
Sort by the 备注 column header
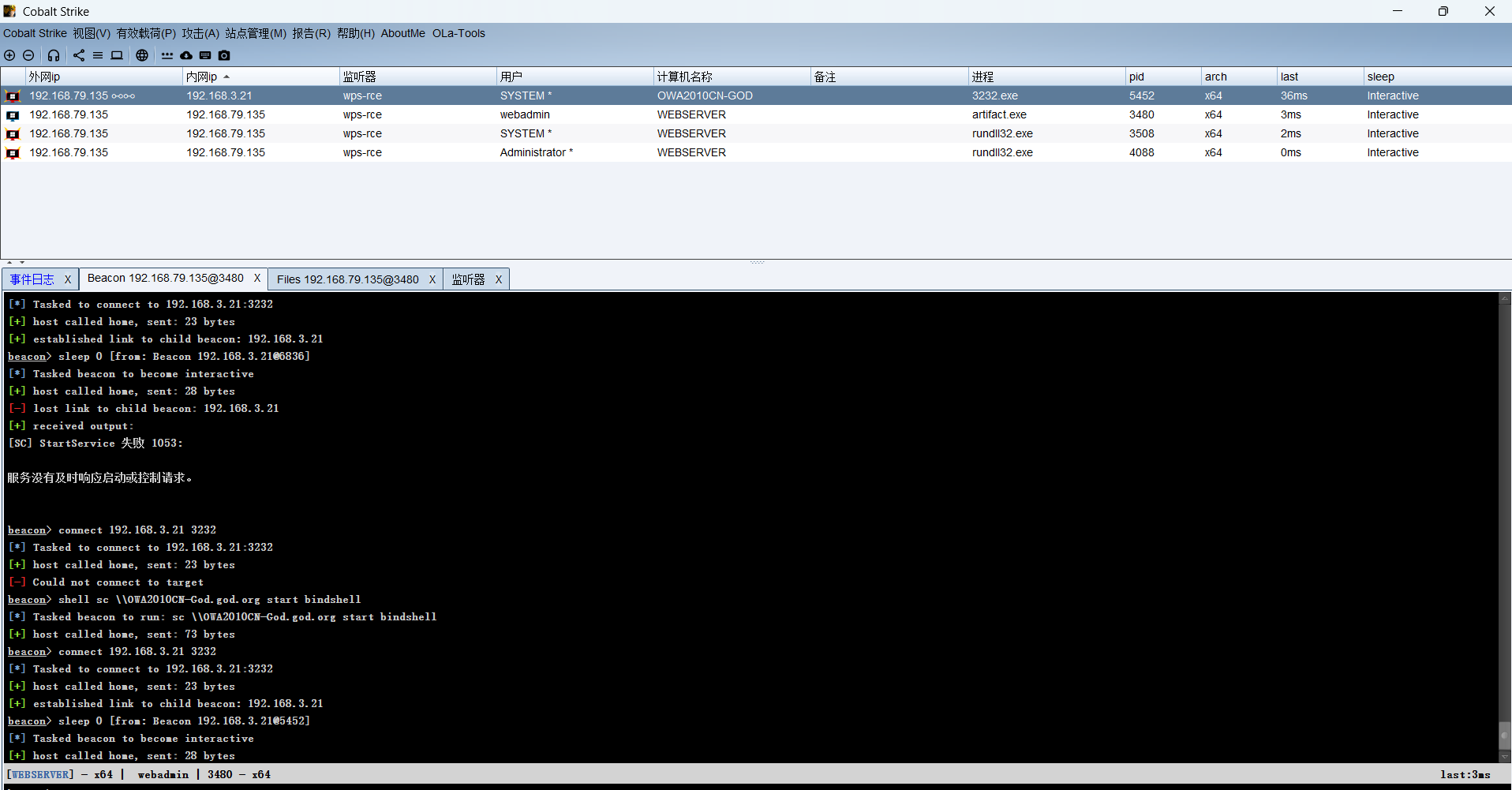coord(889,77)
